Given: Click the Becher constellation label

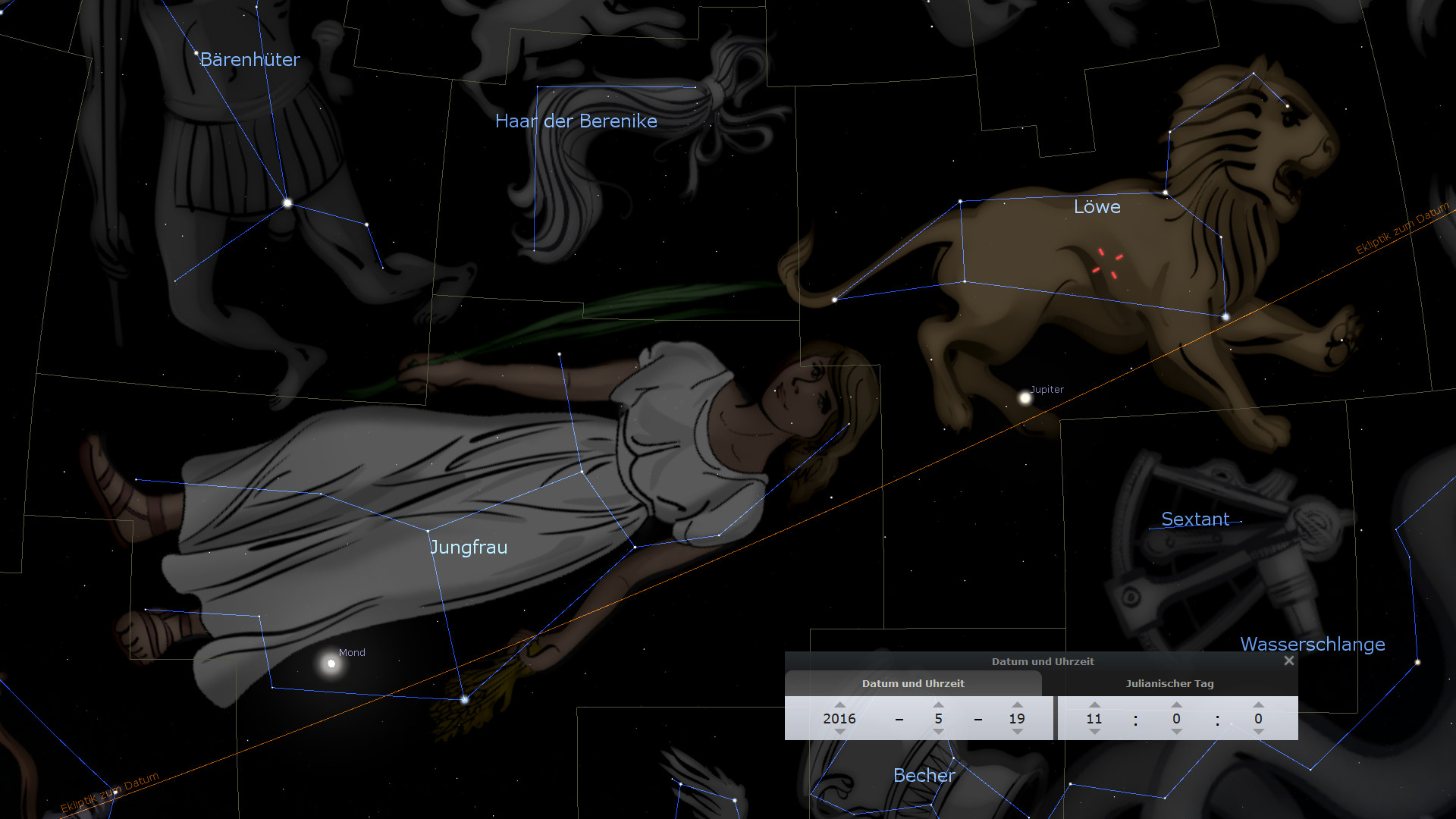Looking at the screenshot, I should (x=924, y=775).
